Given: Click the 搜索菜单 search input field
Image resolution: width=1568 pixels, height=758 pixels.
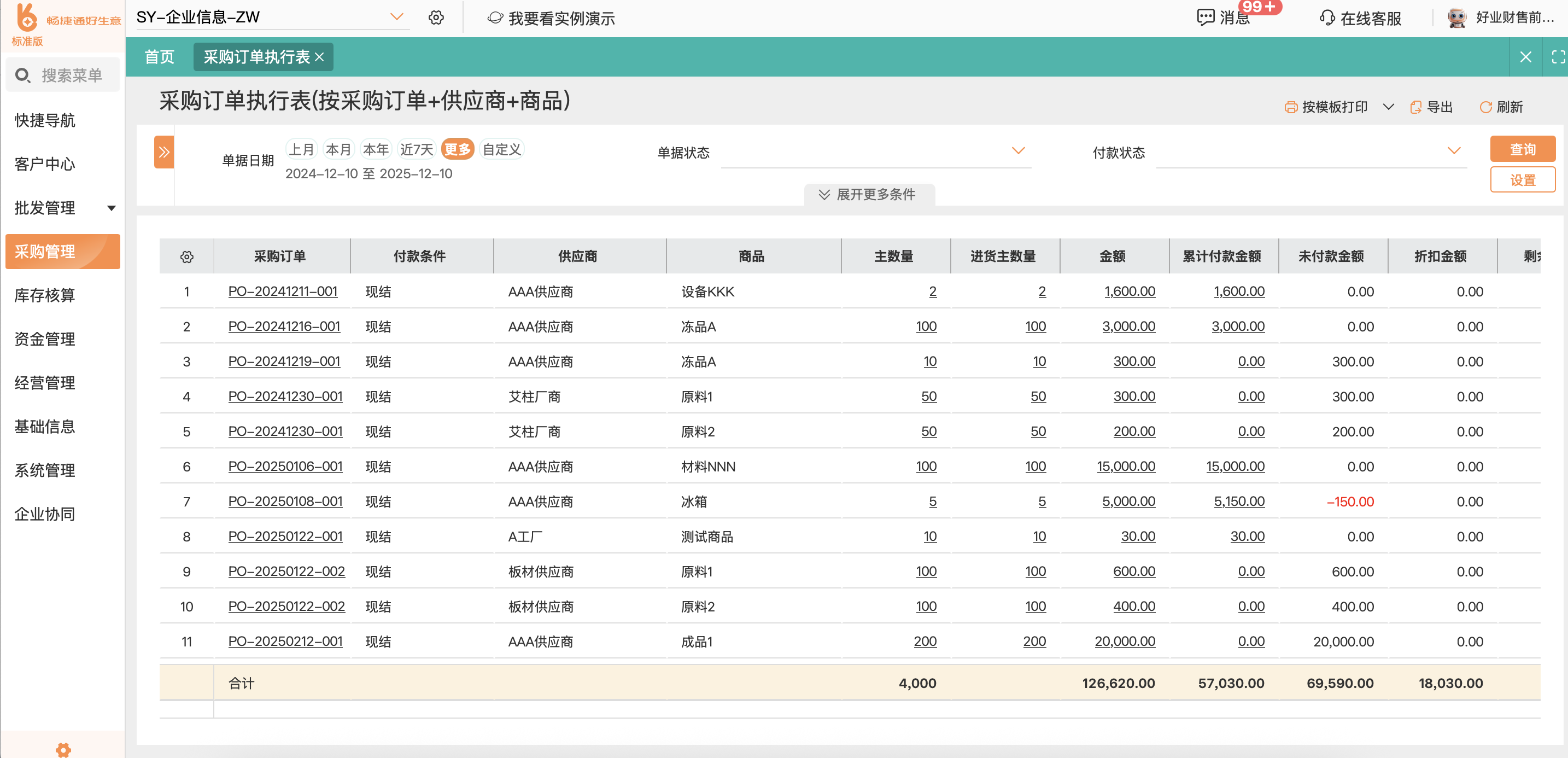Looking at the screenshot, I should coord(72,75).
